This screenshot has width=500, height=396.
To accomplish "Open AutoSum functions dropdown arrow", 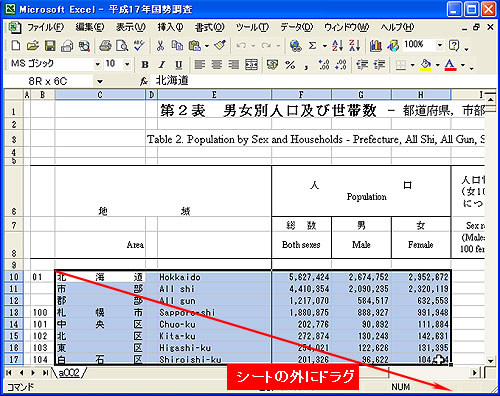I will [324, 46].
